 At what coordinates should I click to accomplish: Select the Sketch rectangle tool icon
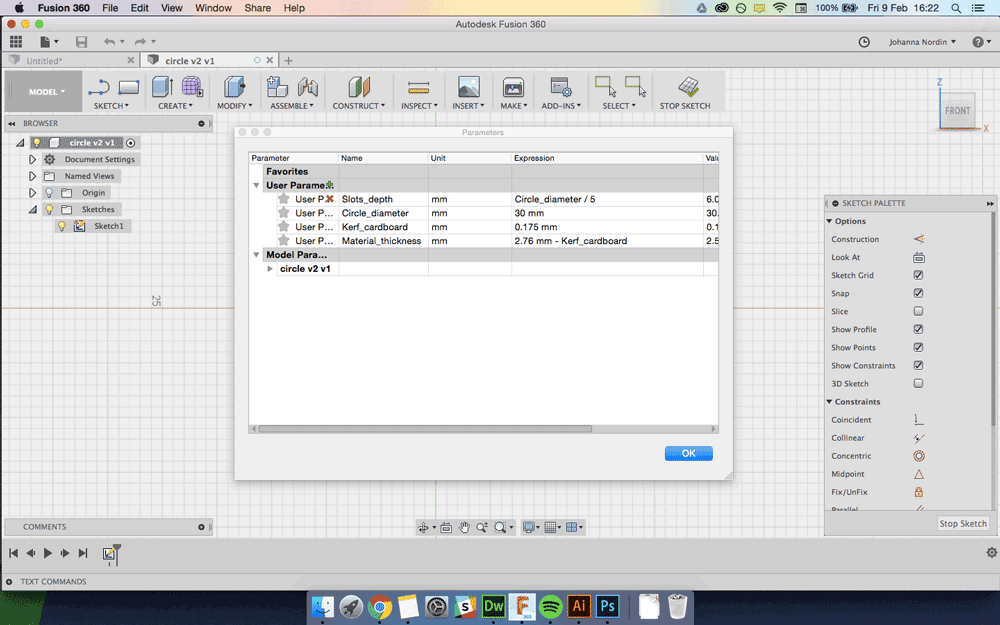tap(129, 87)
